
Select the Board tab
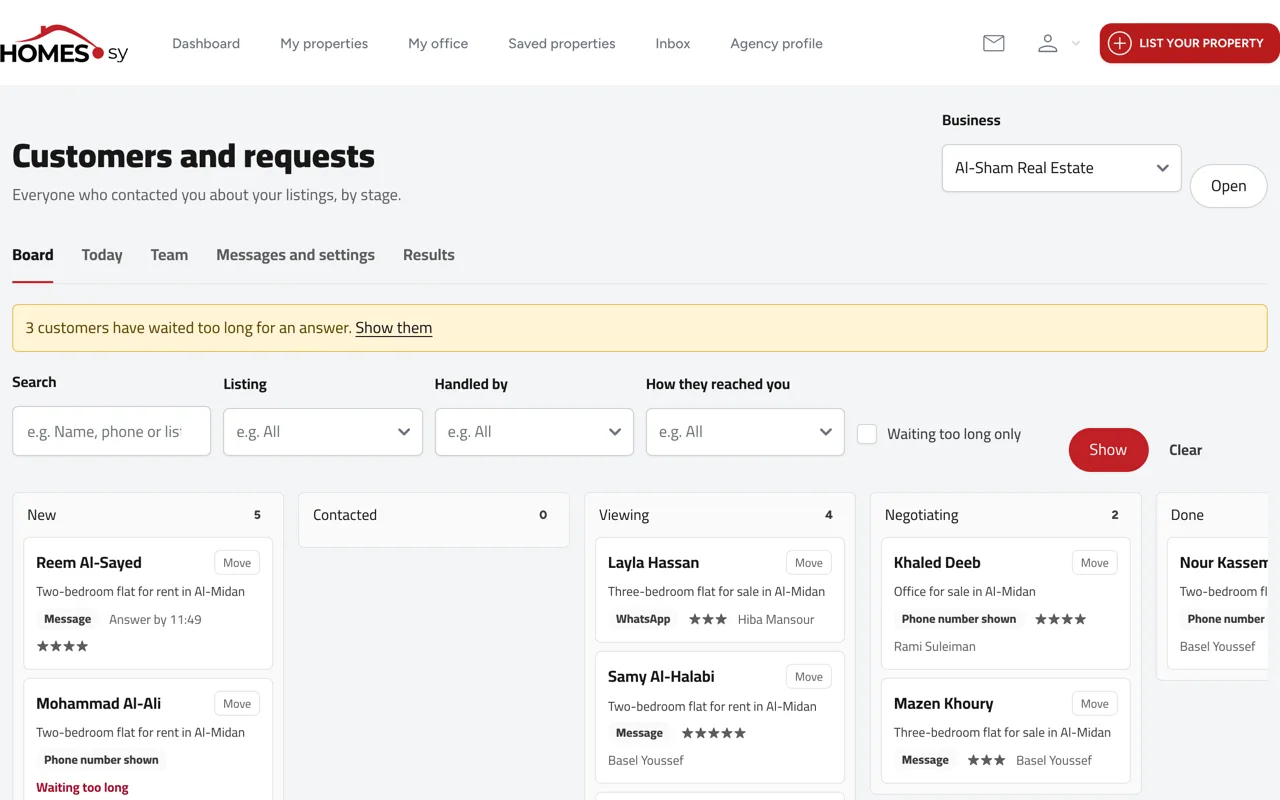[33, 255]
